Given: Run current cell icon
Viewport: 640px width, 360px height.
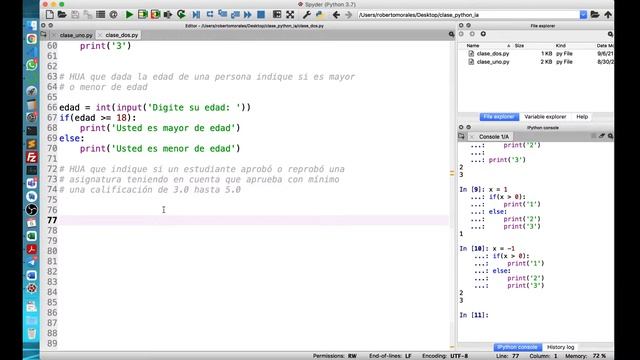Looking at the screenshot, I should coord(142,15).
